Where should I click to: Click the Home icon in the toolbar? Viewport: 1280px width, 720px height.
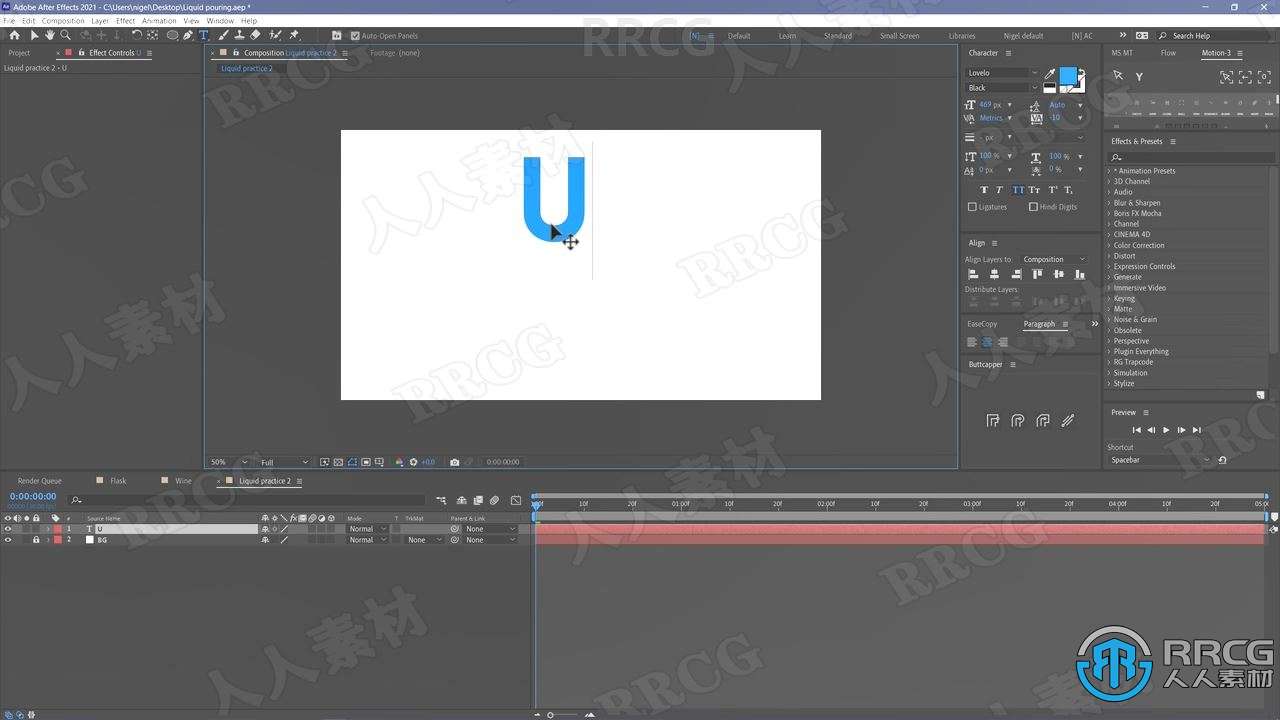14,36
